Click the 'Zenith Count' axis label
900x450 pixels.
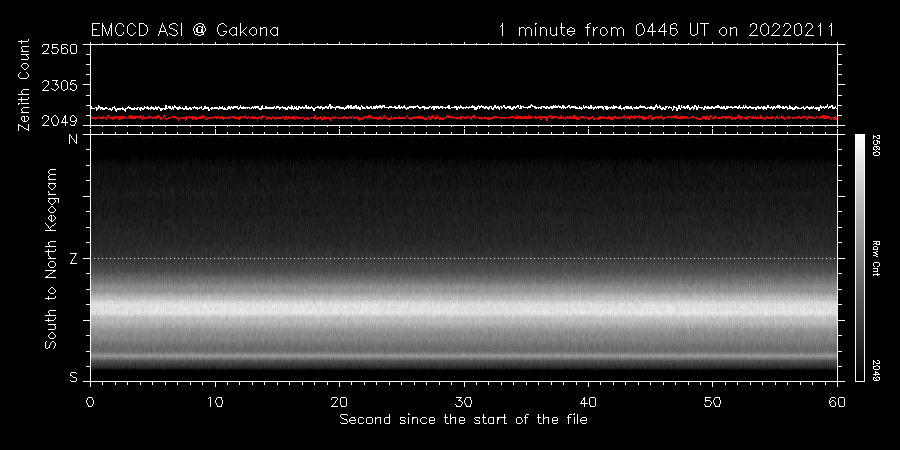click(24, 85)
